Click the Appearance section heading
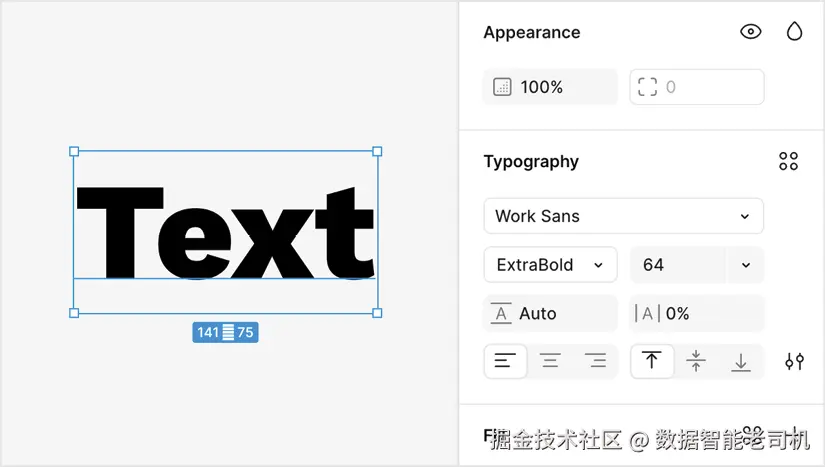The width and height of the screenshot is (825, 467). coord(532,33)
